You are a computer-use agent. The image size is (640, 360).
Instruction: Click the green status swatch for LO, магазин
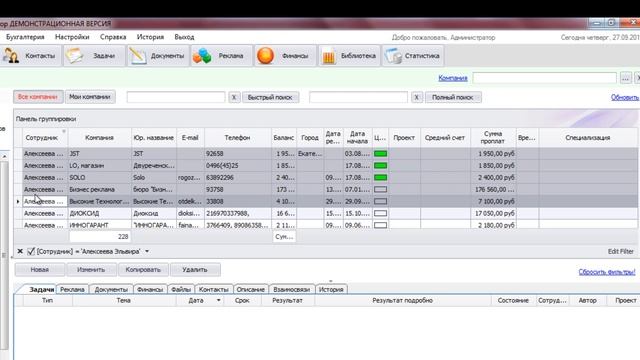[x=380, y=165]
